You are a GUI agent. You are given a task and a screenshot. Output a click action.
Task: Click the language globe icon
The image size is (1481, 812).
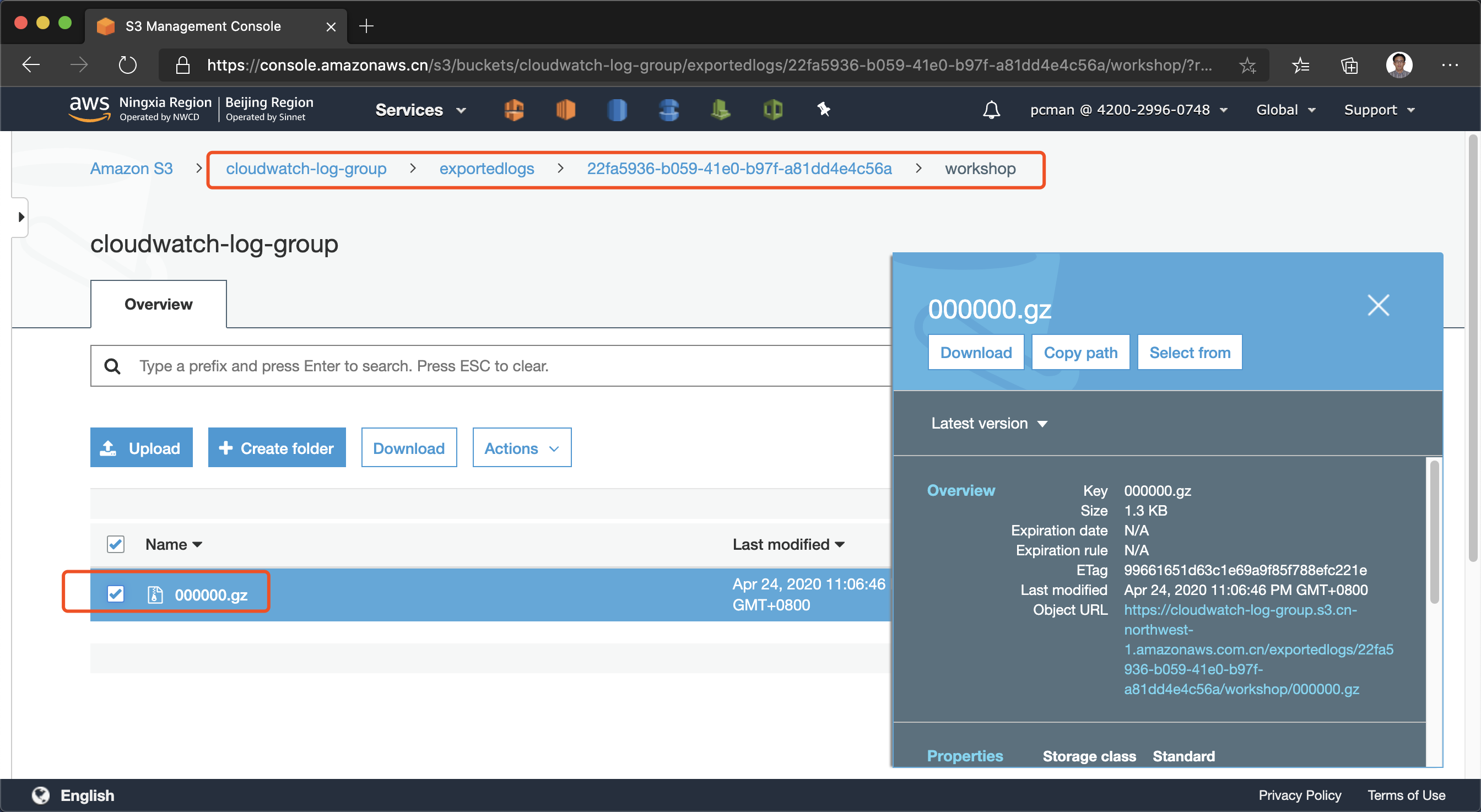[41, 795]
